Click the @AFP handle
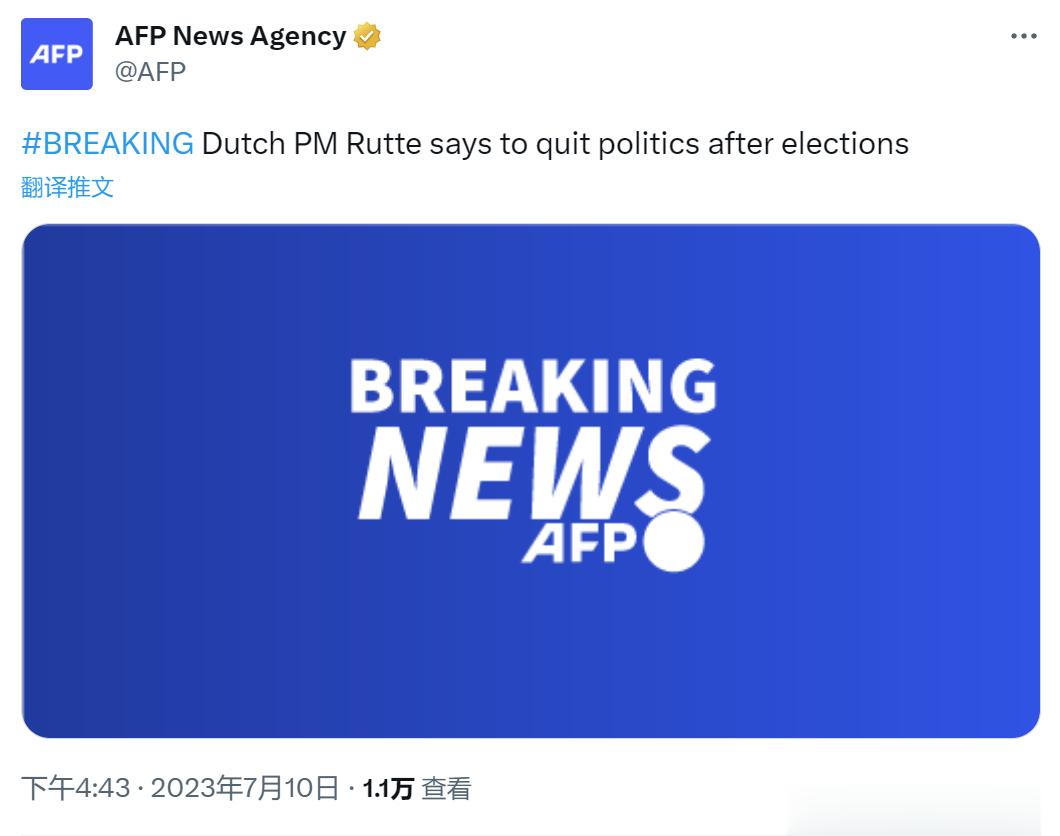1060x836 pixels. [x=150, y=71]
